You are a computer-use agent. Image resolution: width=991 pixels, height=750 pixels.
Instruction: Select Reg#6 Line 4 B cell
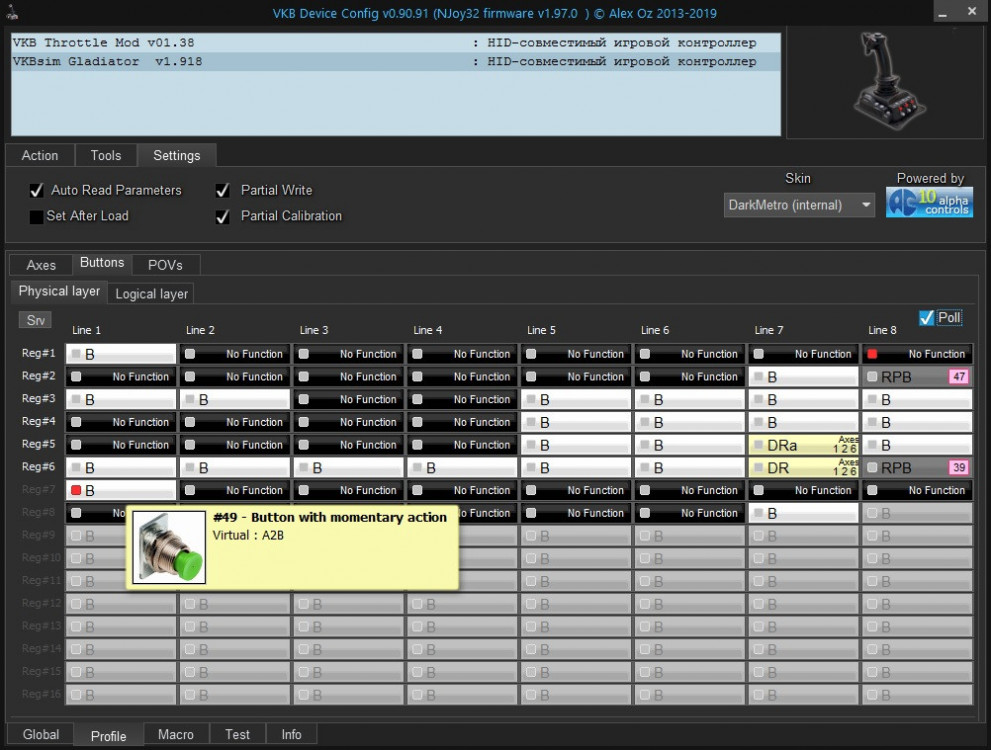(x=462, y=468)
